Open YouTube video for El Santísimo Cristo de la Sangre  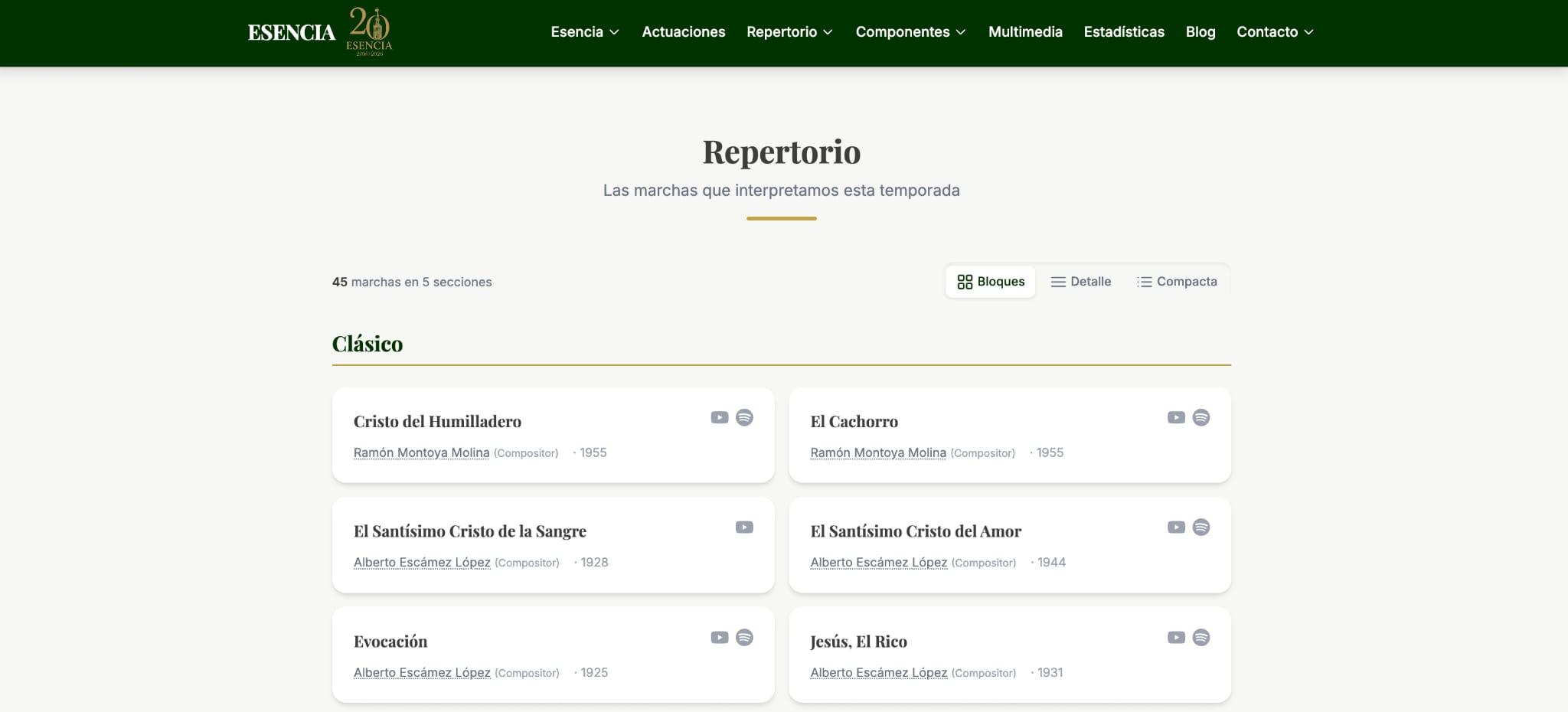744,527
